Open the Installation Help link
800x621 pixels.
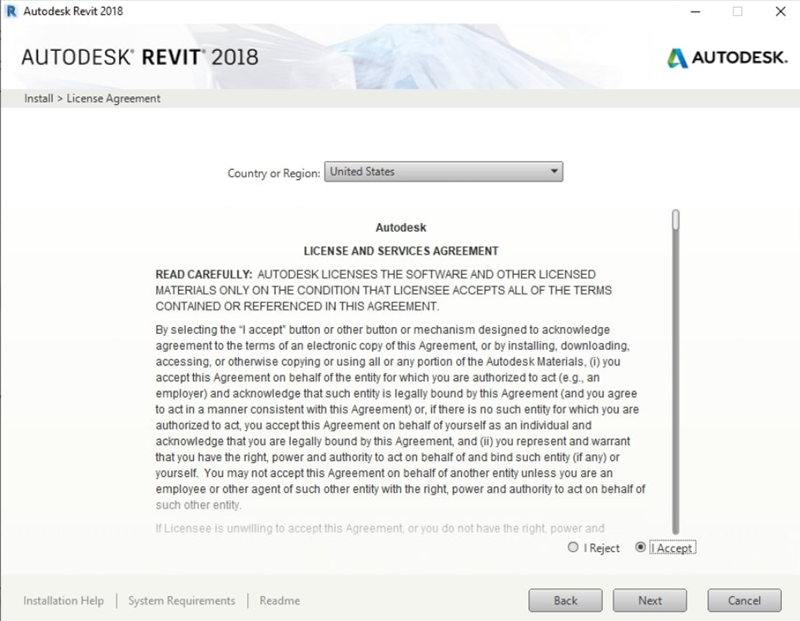pyautogui.click(x=63, y=601)
